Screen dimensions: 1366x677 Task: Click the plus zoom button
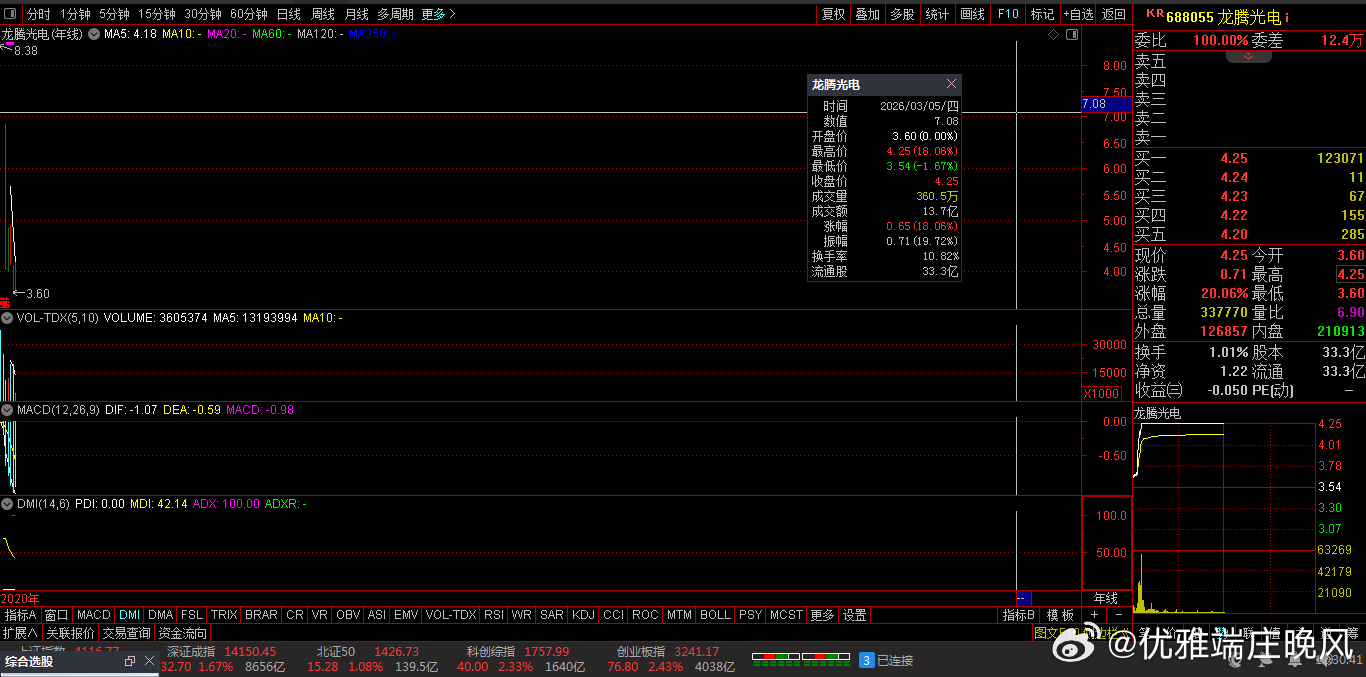[x=1094, y=615]
